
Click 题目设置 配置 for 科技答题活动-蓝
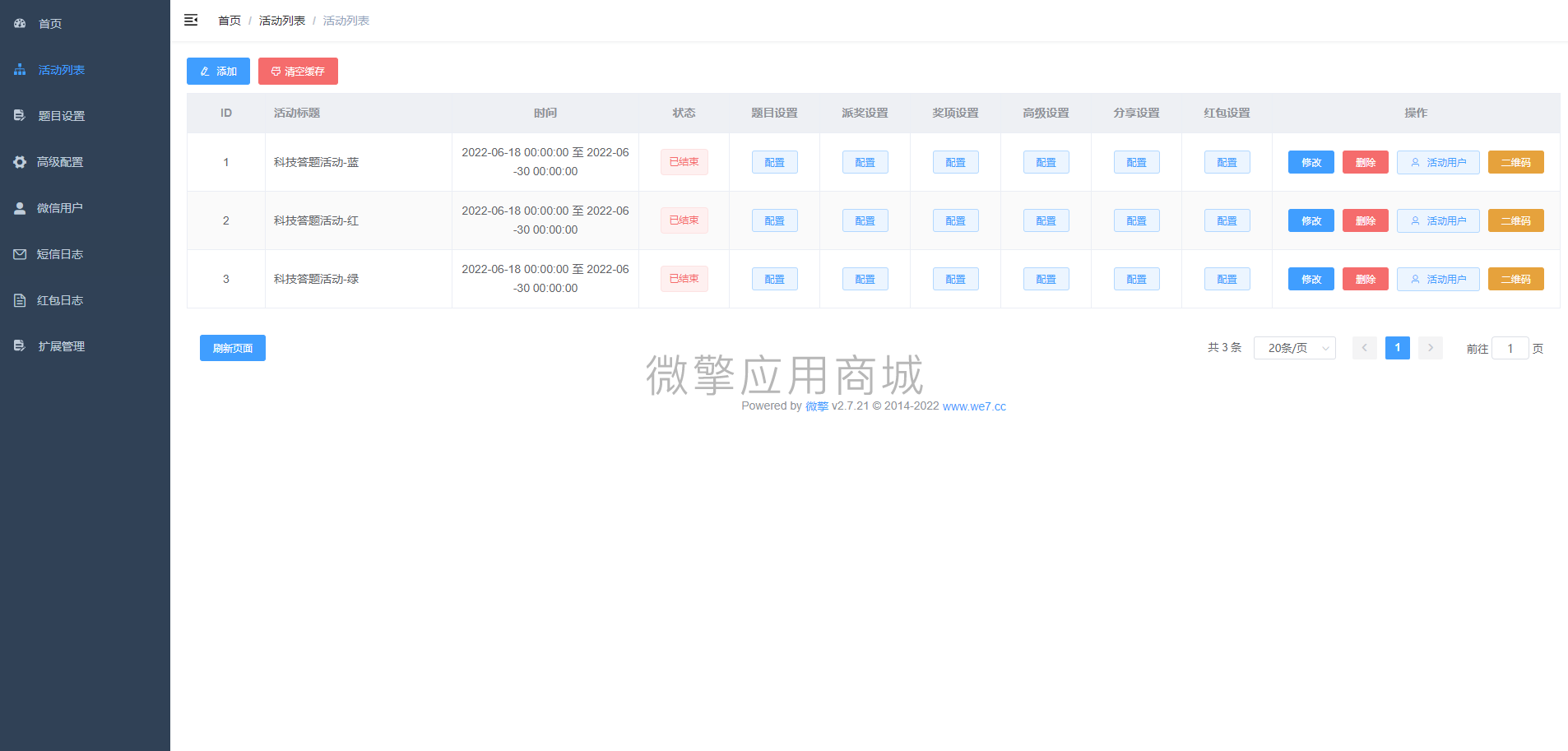[775, 162]
